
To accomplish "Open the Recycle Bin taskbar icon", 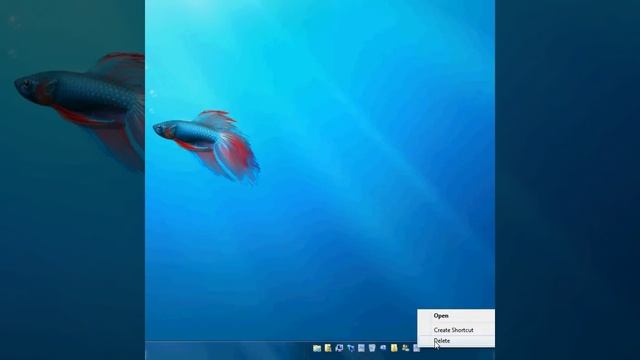I will pos(372,348).
